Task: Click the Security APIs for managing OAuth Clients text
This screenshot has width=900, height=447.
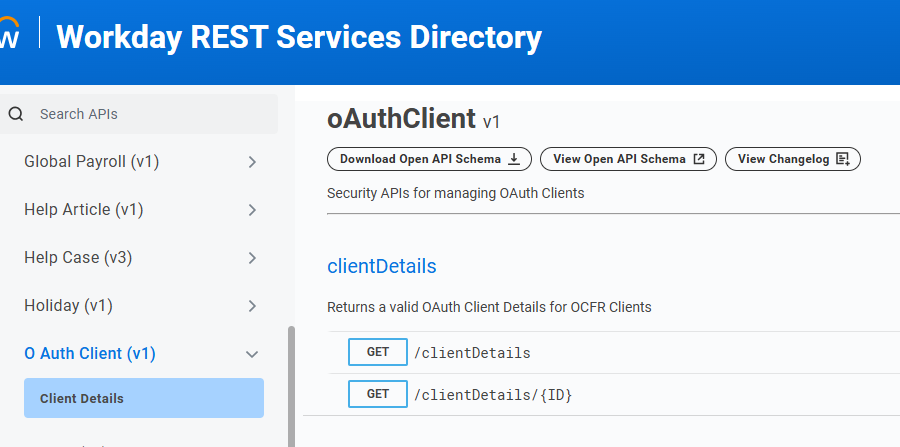Action: point(456,193)
